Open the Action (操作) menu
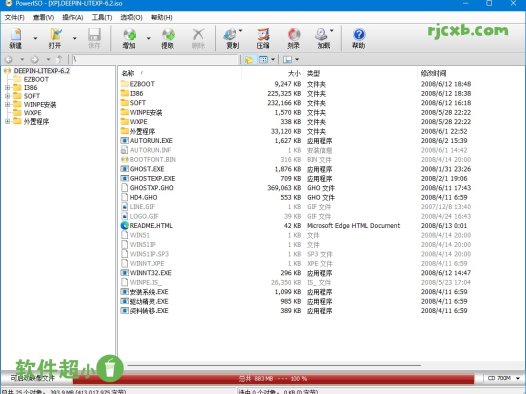This screenshot has height=394, width=526. tap(73, 17)
